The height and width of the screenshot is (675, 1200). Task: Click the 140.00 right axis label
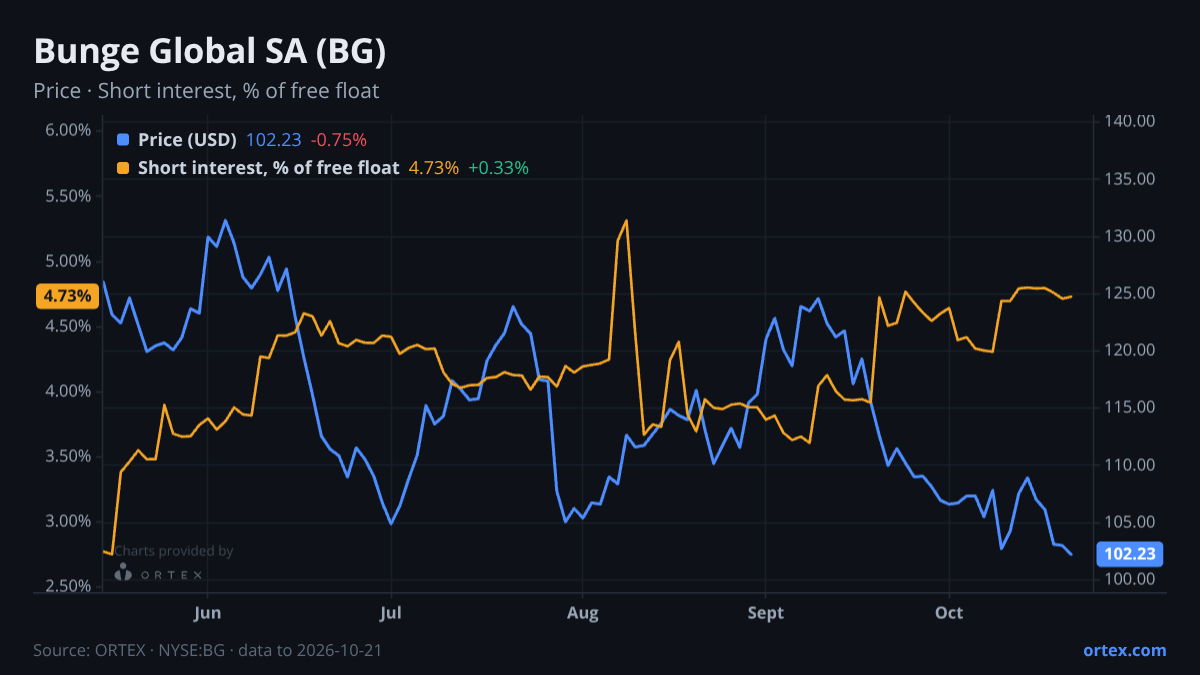pyautogui.click(x=1130, y=121)
